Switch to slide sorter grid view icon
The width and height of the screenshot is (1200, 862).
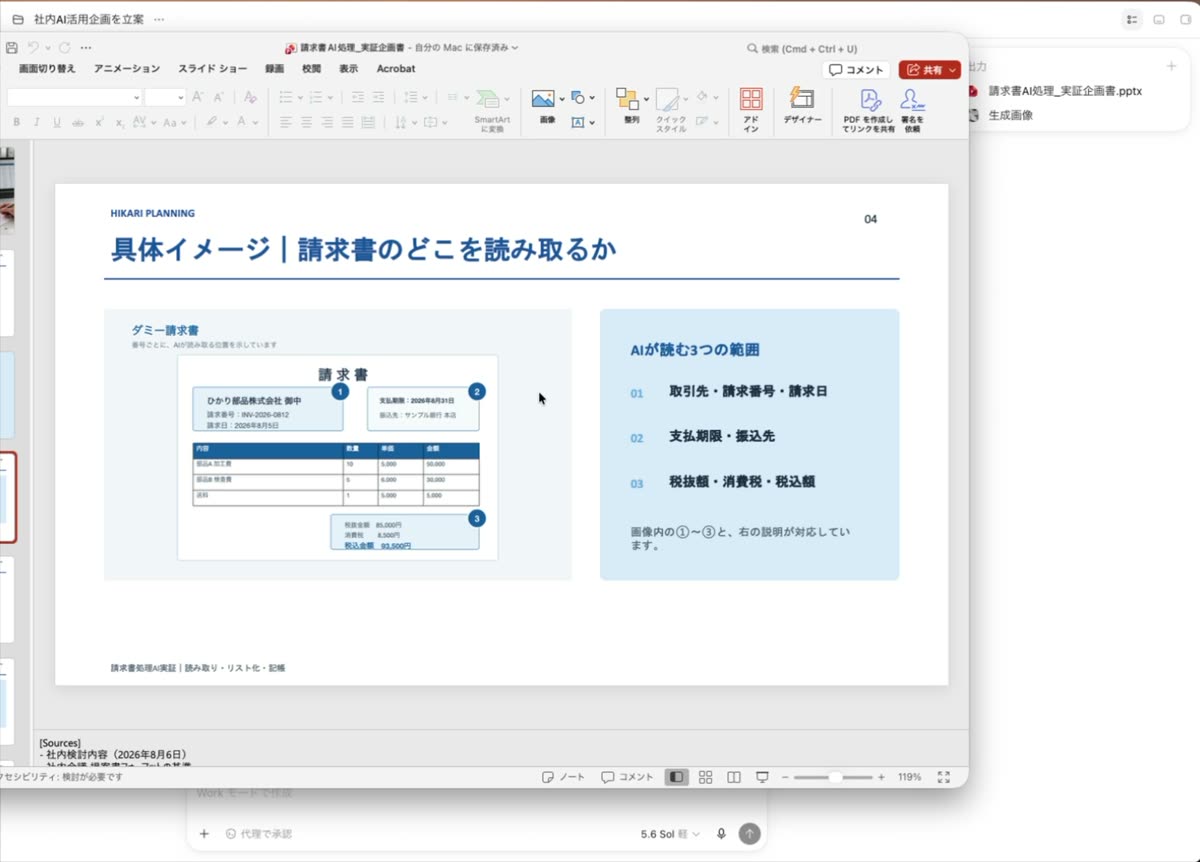[x=705, y=777]
